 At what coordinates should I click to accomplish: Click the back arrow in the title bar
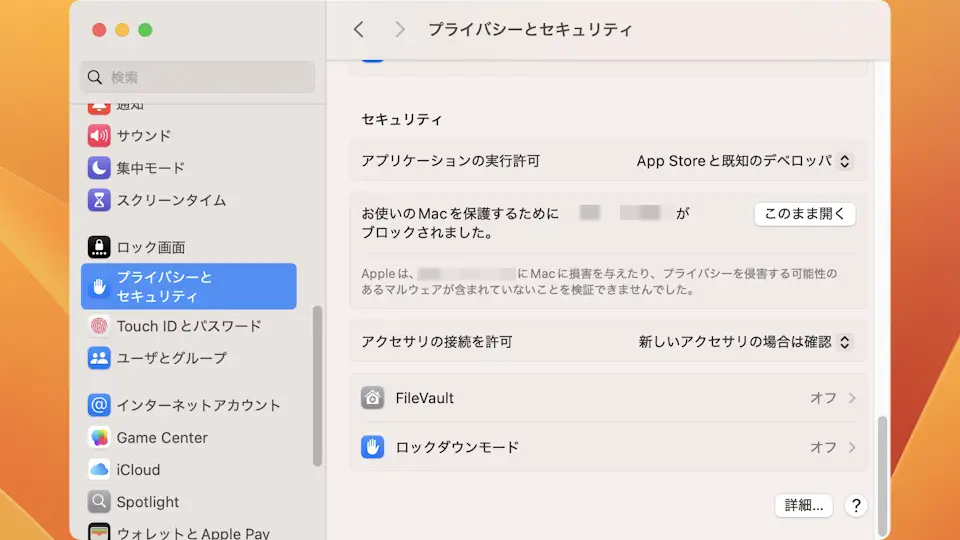pos(359,30)
